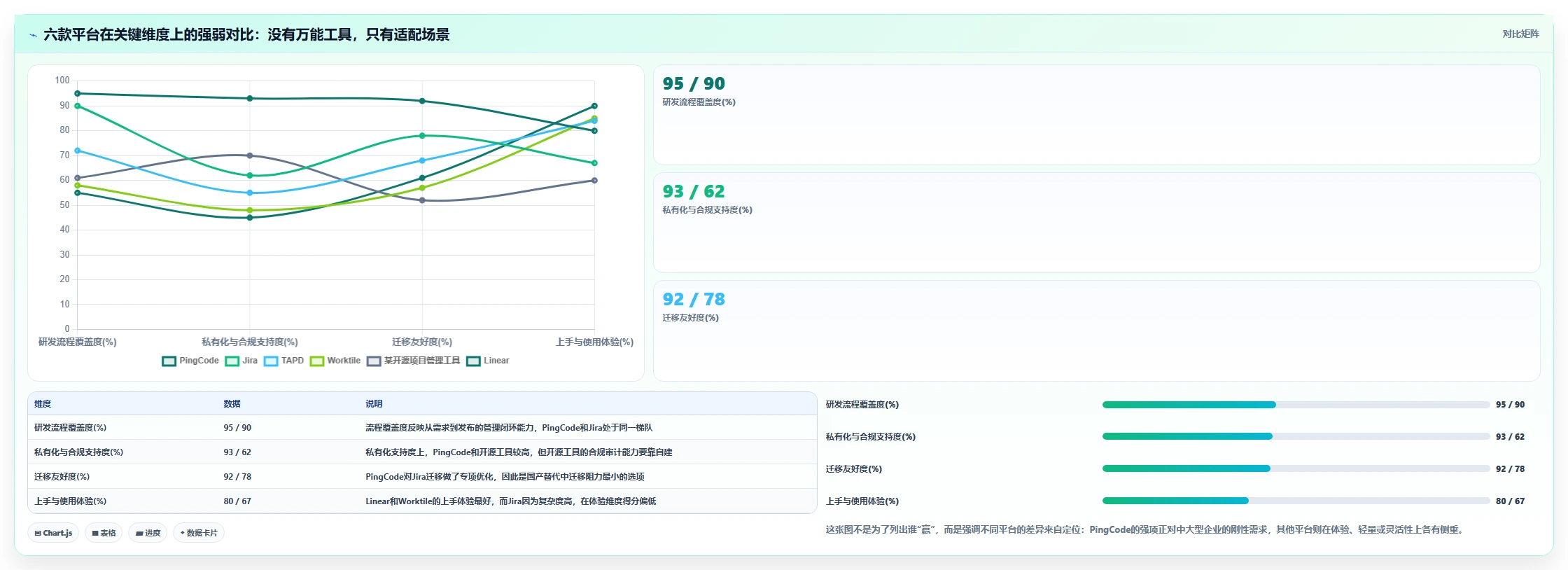Click the 100 tick on the y-axis

(62, 81)
